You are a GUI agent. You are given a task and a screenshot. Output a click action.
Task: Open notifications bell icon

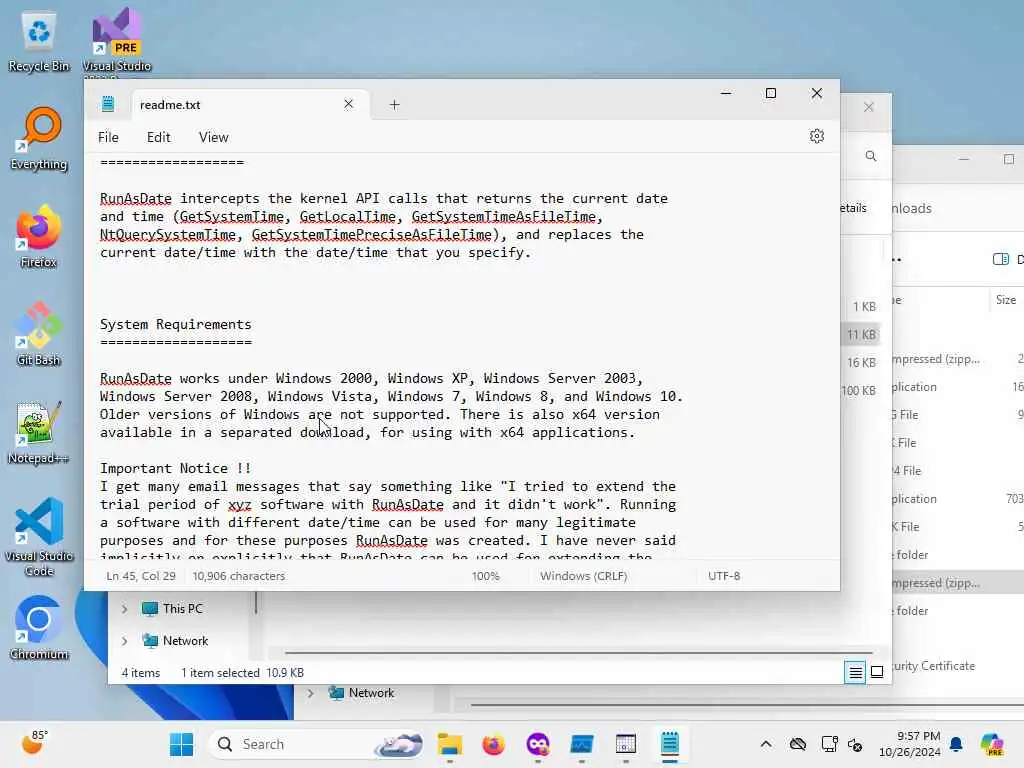(x=956, y=744)
